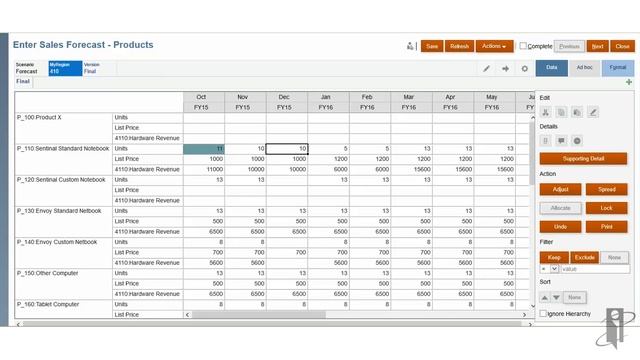Image resolution: width=640 pixels, height=360 pixels.
Task: Click the round icon under Details
Action: tap(577, 141)
